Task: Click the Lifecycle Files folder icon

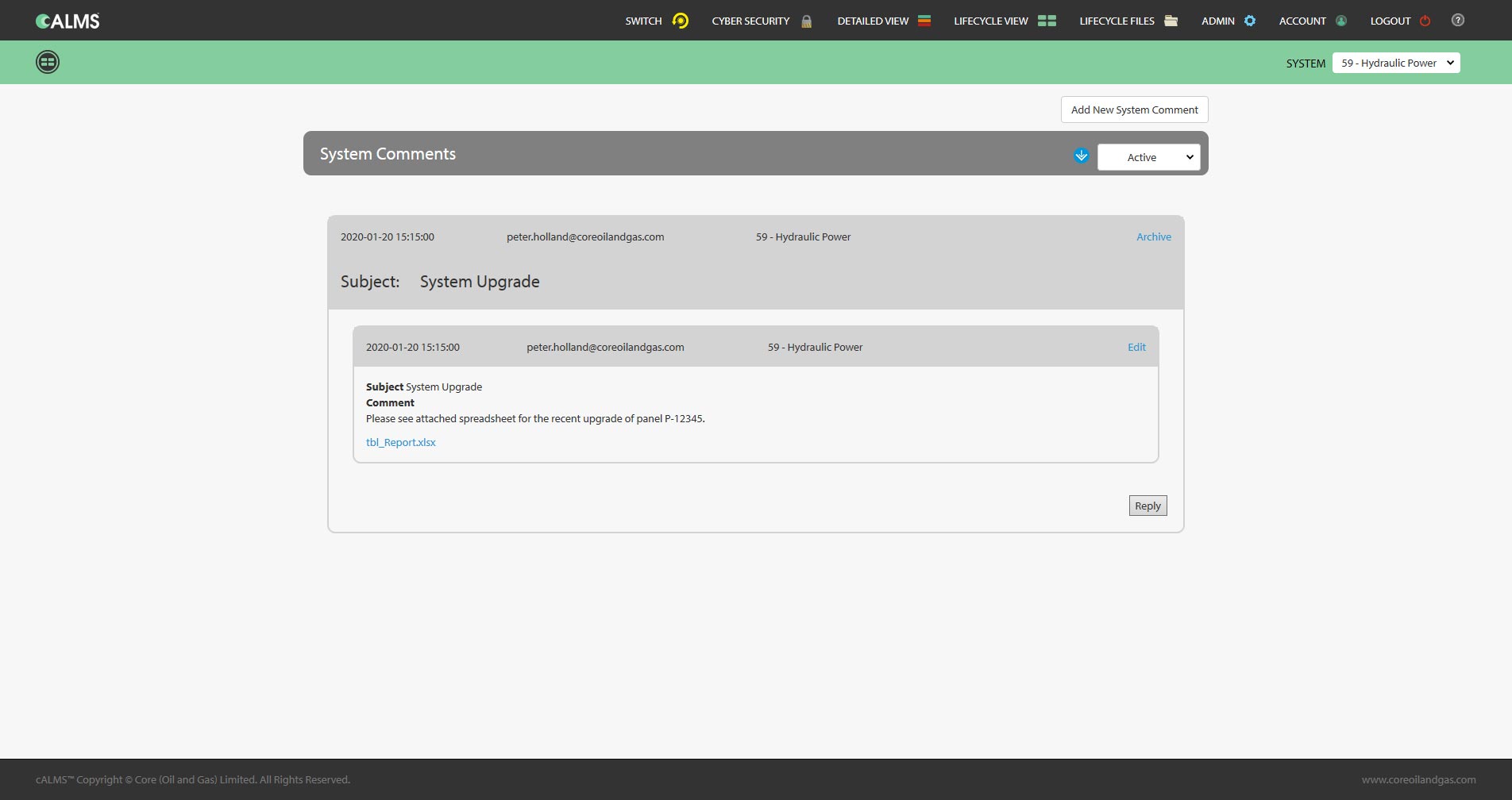Action: pyautogui.click(x=1171, y=21)
